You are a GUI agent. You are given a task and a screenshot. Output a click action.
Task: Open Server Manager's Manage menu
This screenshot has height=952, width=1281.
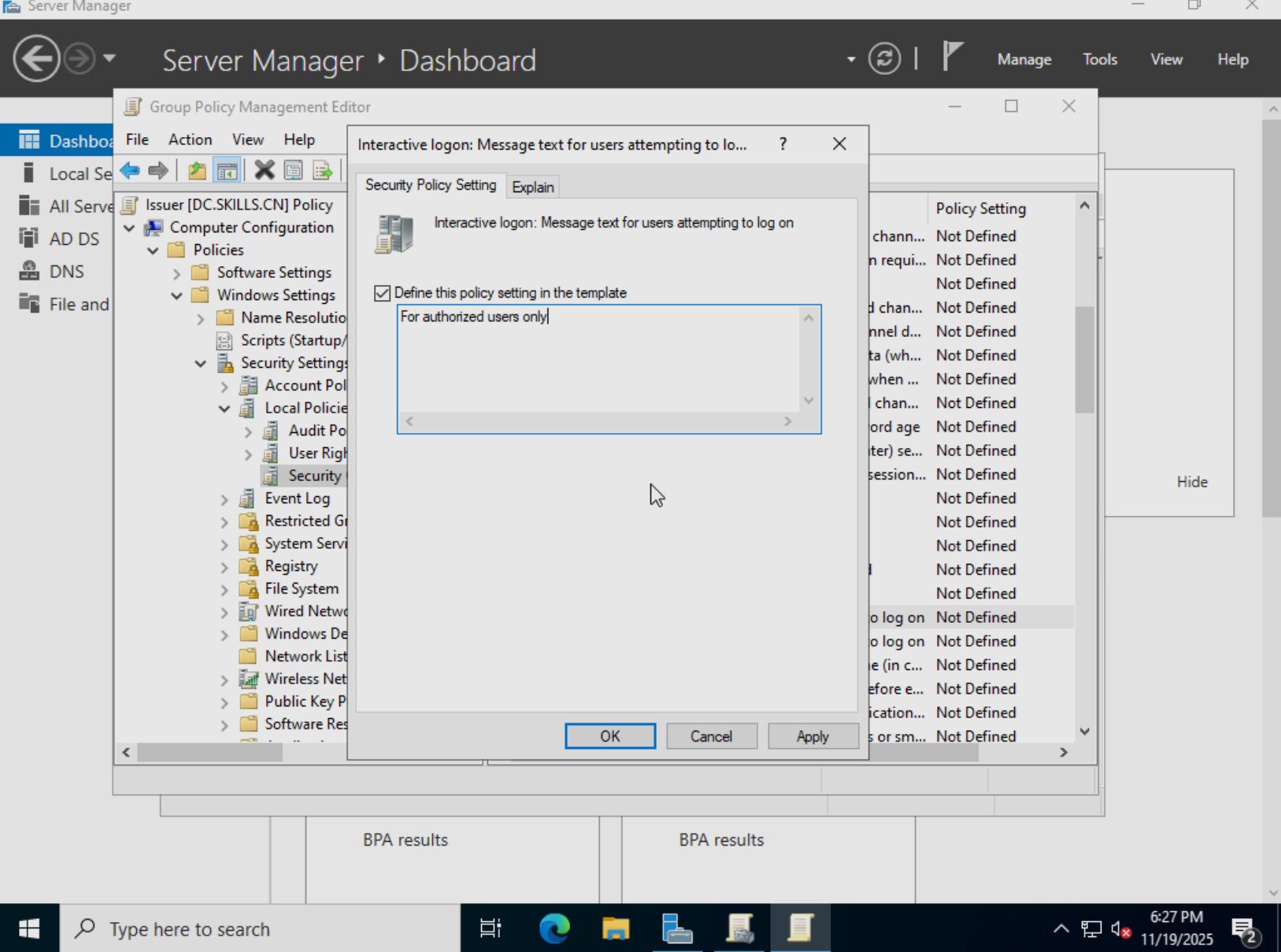pos(1024,59)
